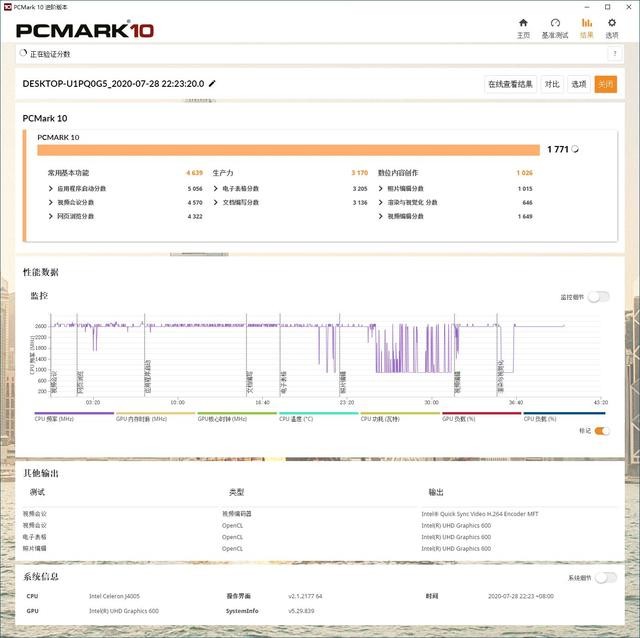Click the 对比 compare button
The image size is (640, 638).
point(552,84)
